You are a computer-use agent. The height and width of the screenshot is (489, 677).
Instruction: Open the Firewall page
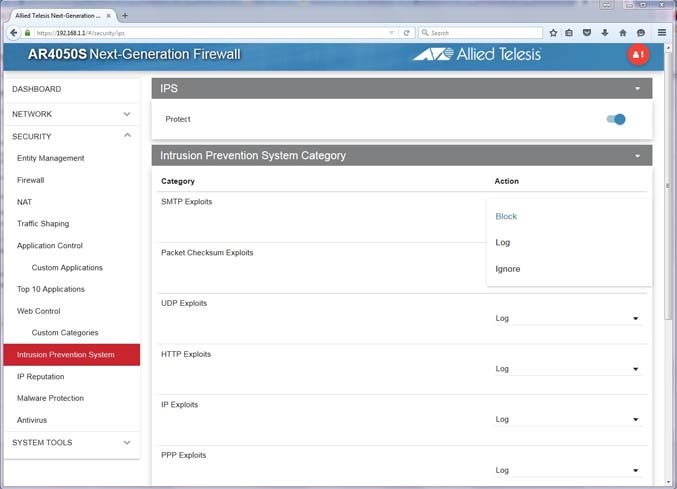coord(30,180)
